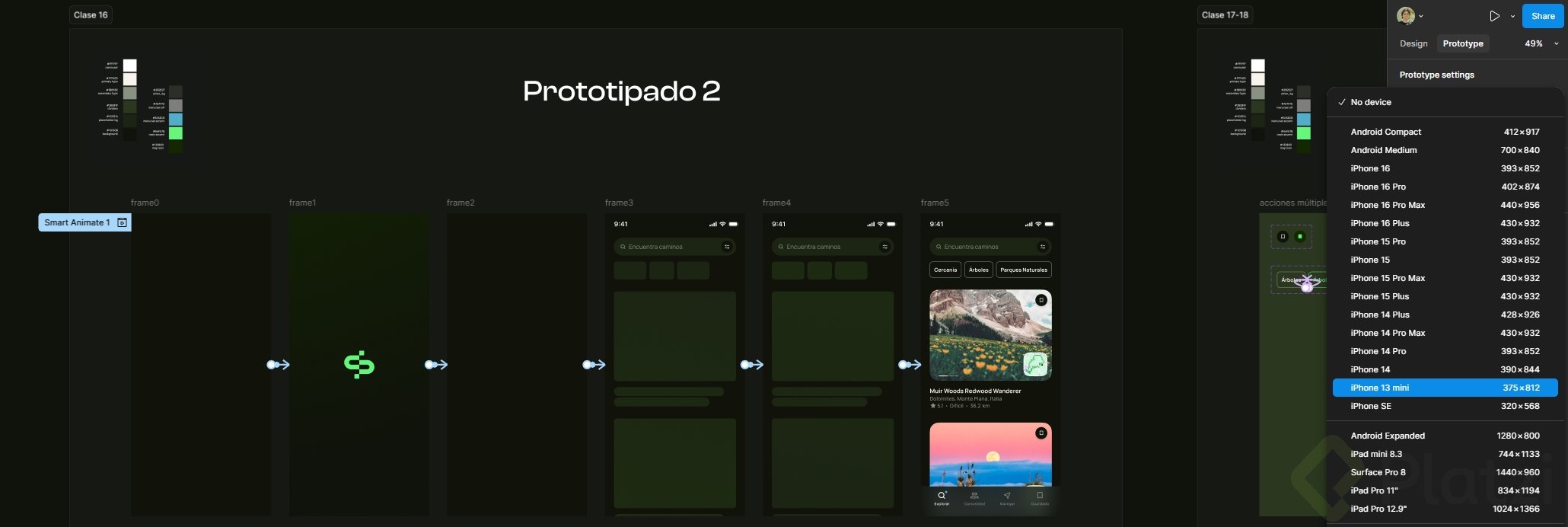Pick the iPhone 15 option
Viewport: 1568px width, 527px height.
(x=1445, y=260)
